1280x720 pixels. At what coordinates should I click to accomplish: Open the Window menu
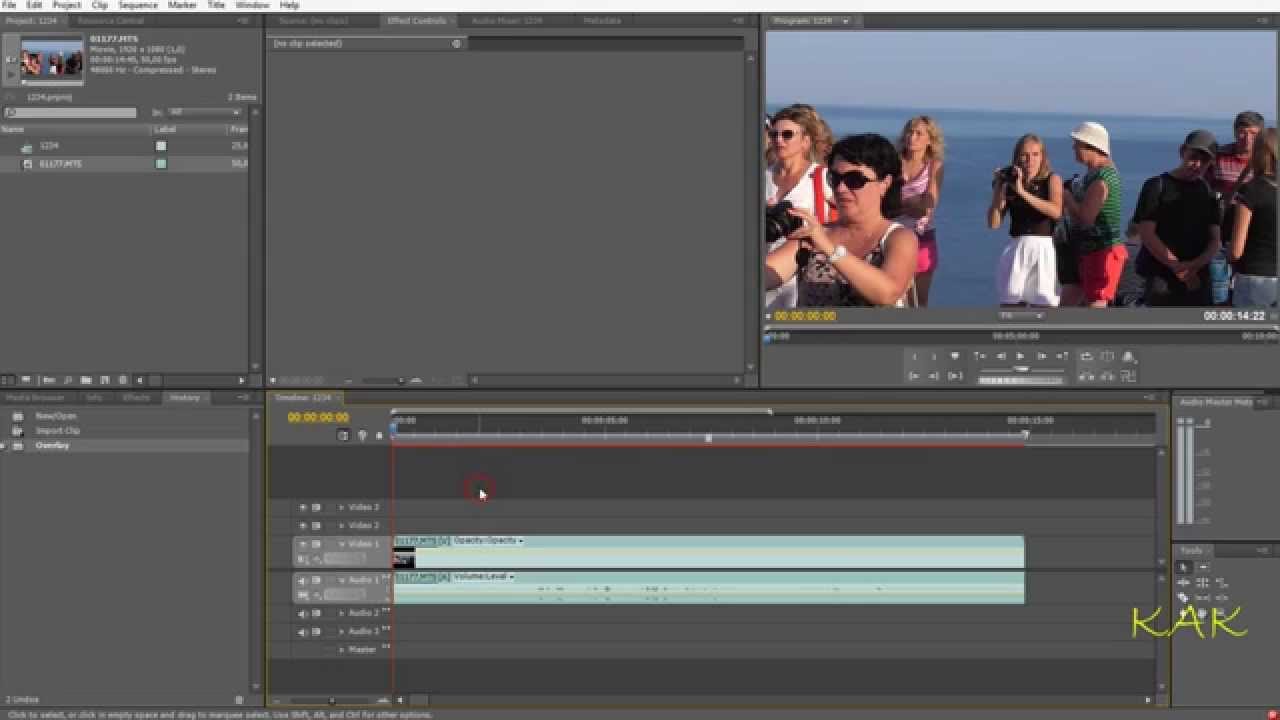pyautogui.click(x=252, y=5)
